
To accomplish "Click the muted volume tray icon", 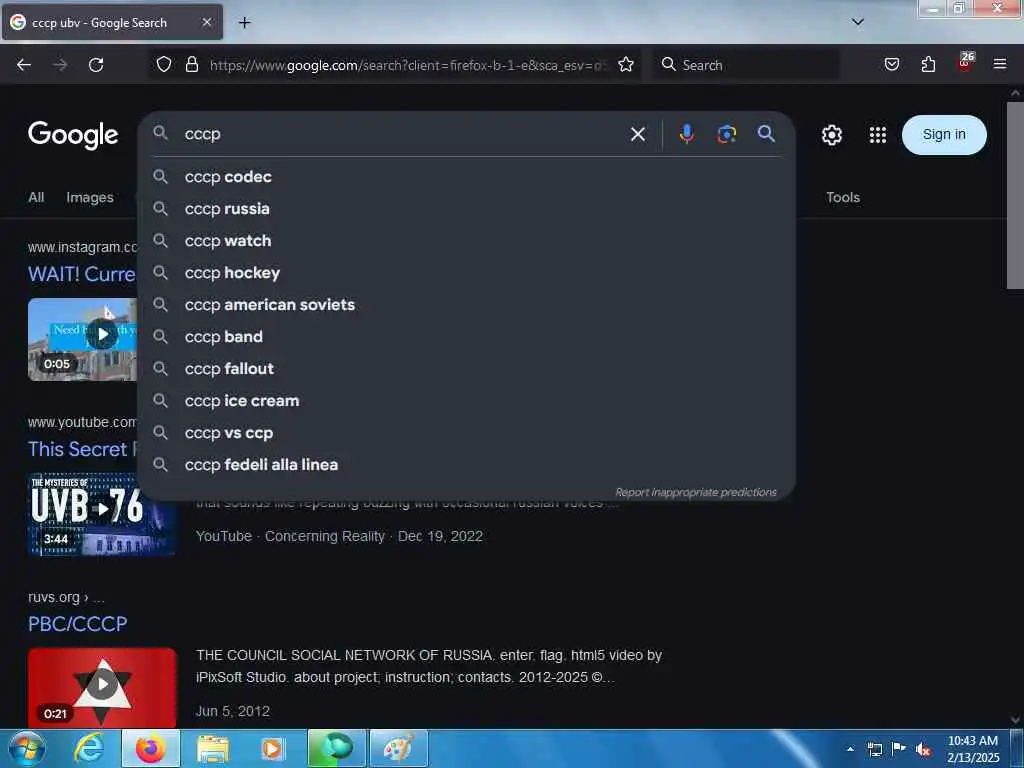I will click(x=923, y=749).
